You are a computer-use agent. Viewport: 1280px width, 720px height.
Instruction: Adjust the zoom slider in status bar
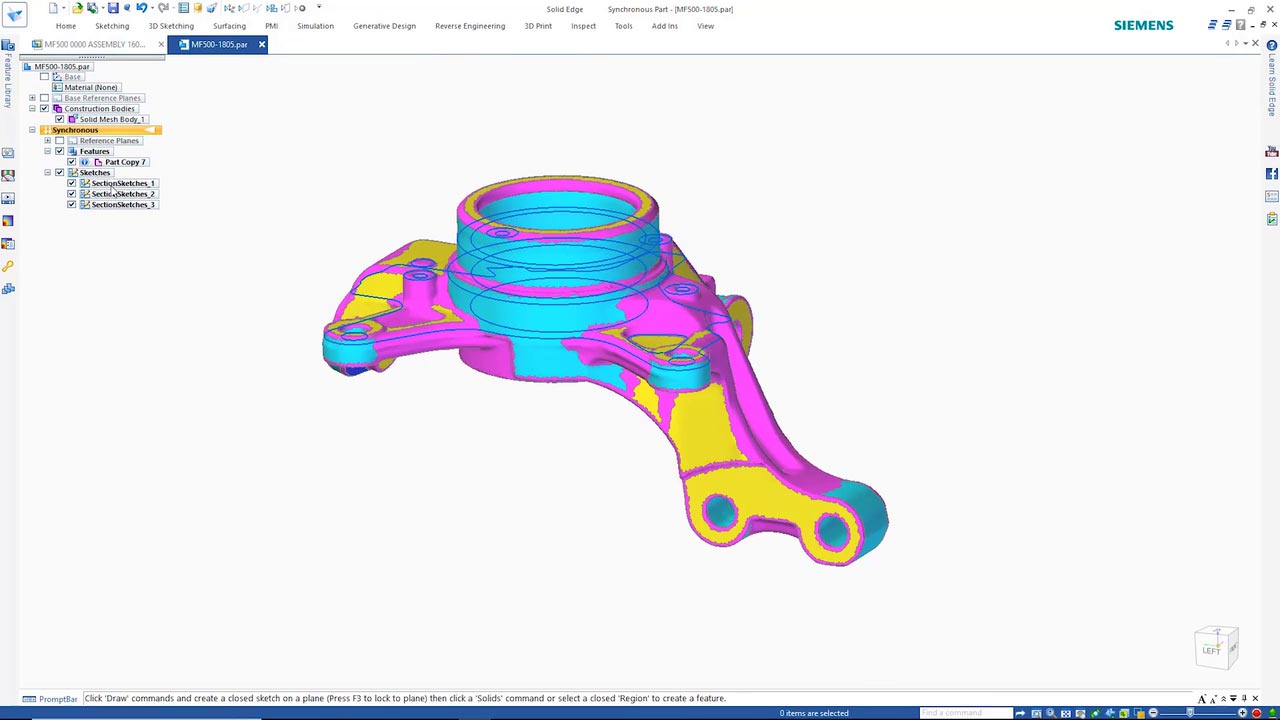point(1189,713)
